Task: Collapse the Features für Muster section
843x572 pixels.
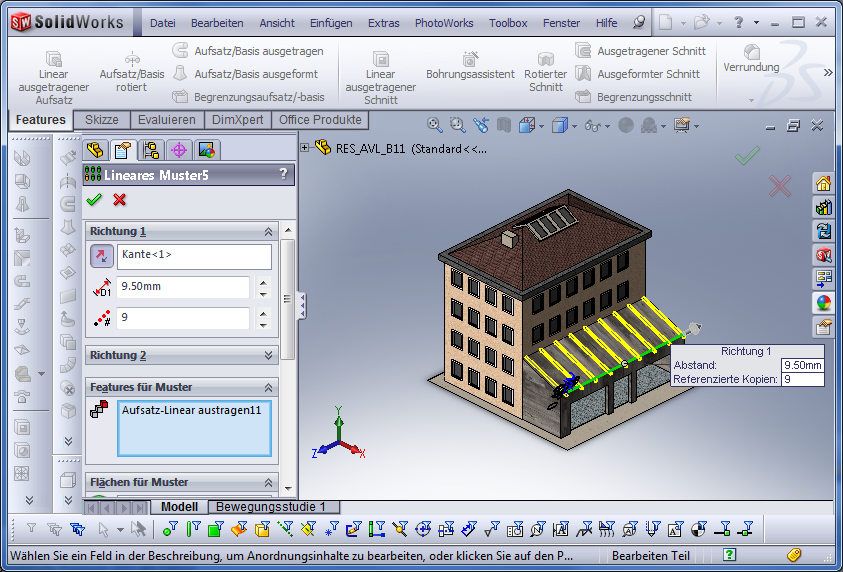Action: pos(268,387)
